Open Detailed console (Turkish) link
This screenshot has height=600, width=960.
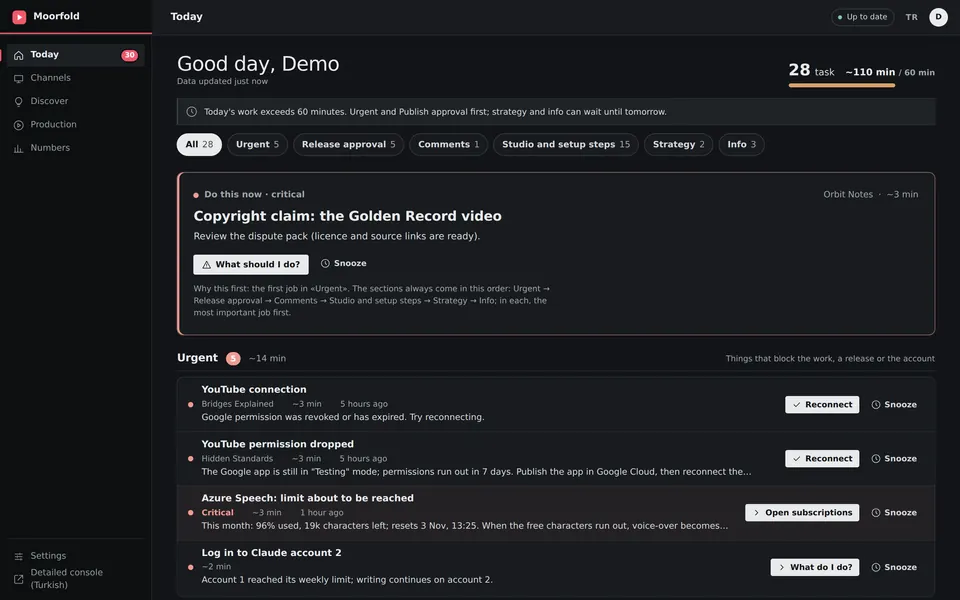pos(75,579)
